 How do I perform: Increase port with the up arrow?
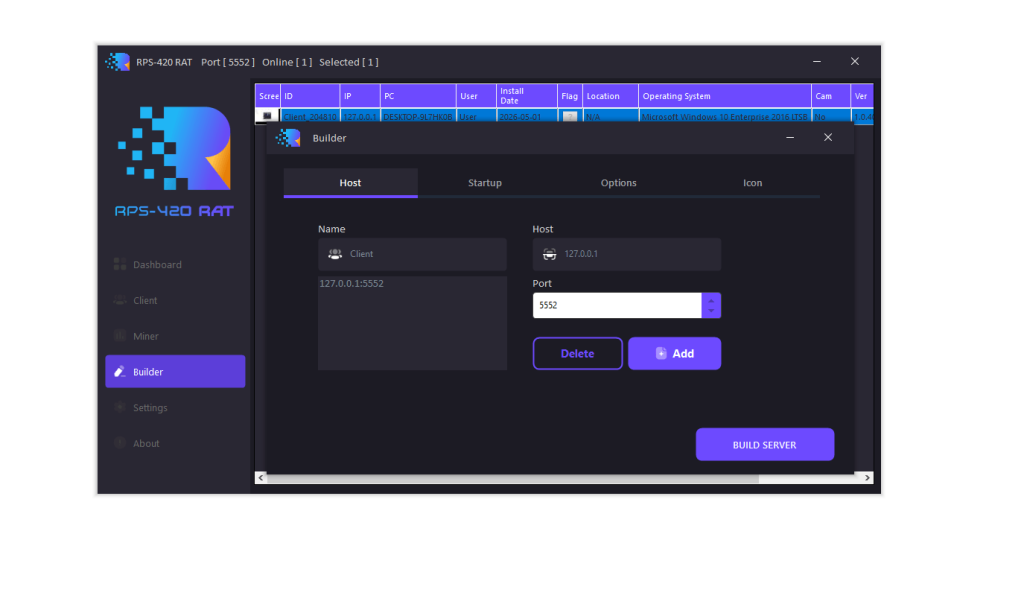tap(711, 300)
